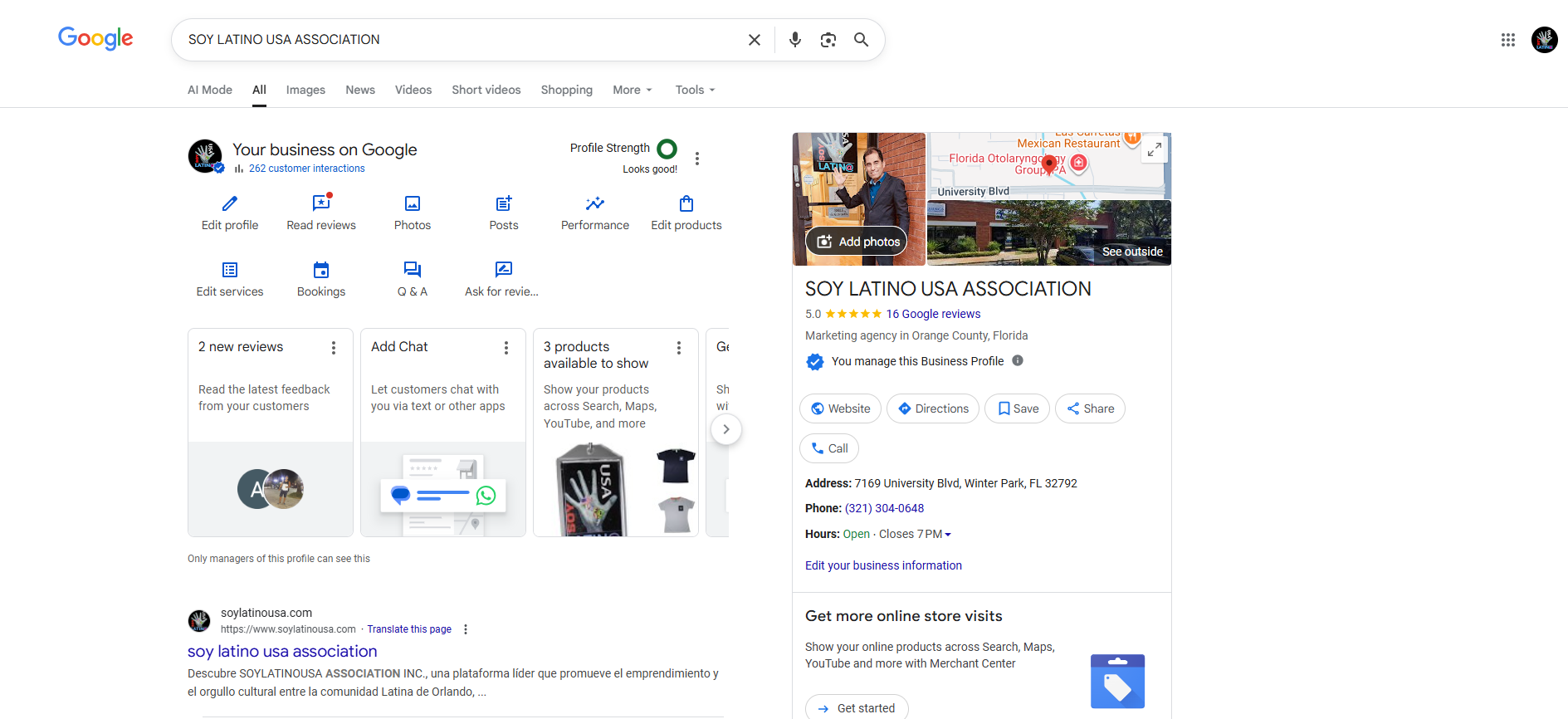Viewport: 1568px width, 719px height.
Task: Open Ask for reviews shortcut
Action: pyautogui.click(x=502, y=279)
